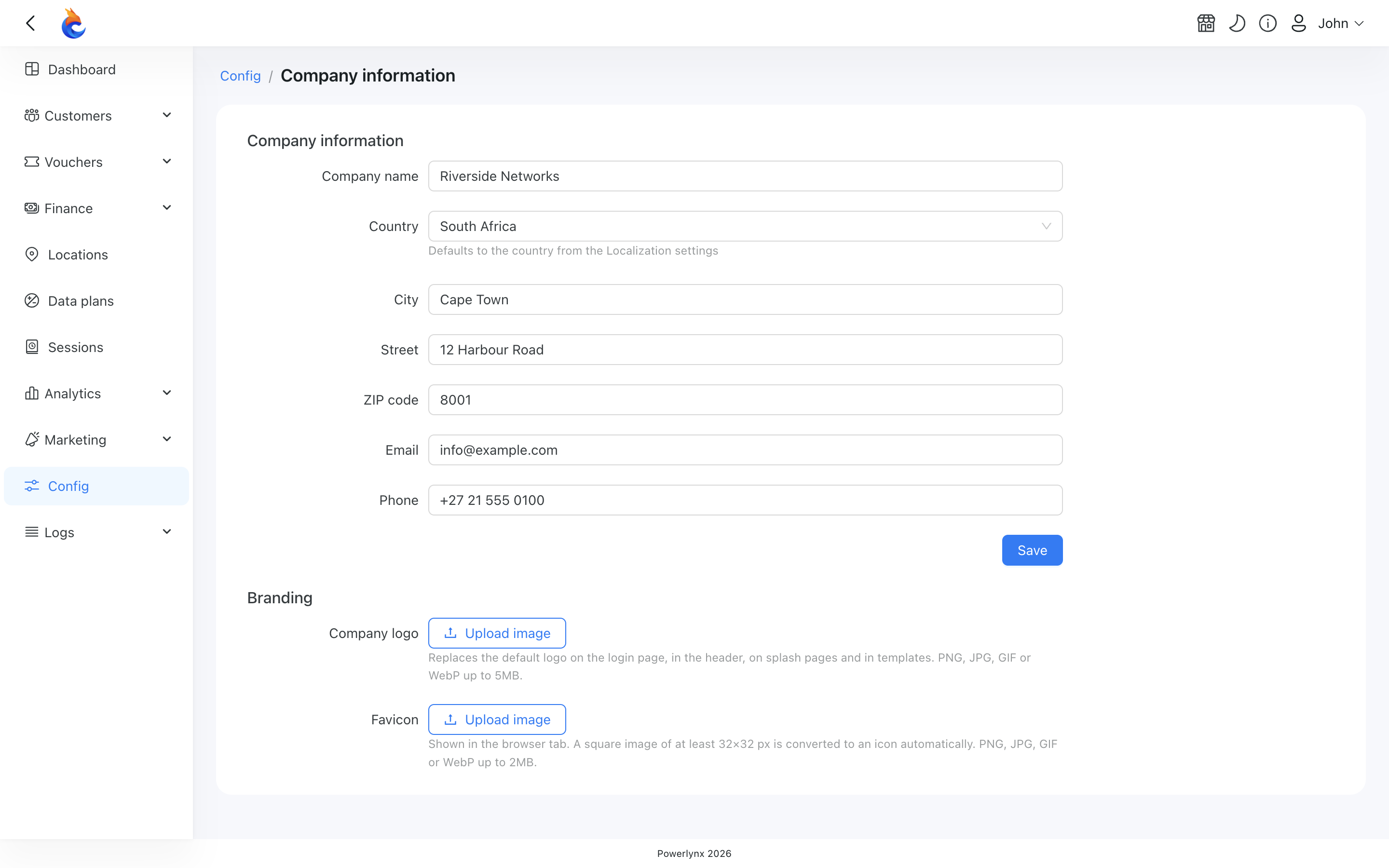The image size is (1389, 868).
Task: Click the Config sliders icon
Action: click(31, 486)
